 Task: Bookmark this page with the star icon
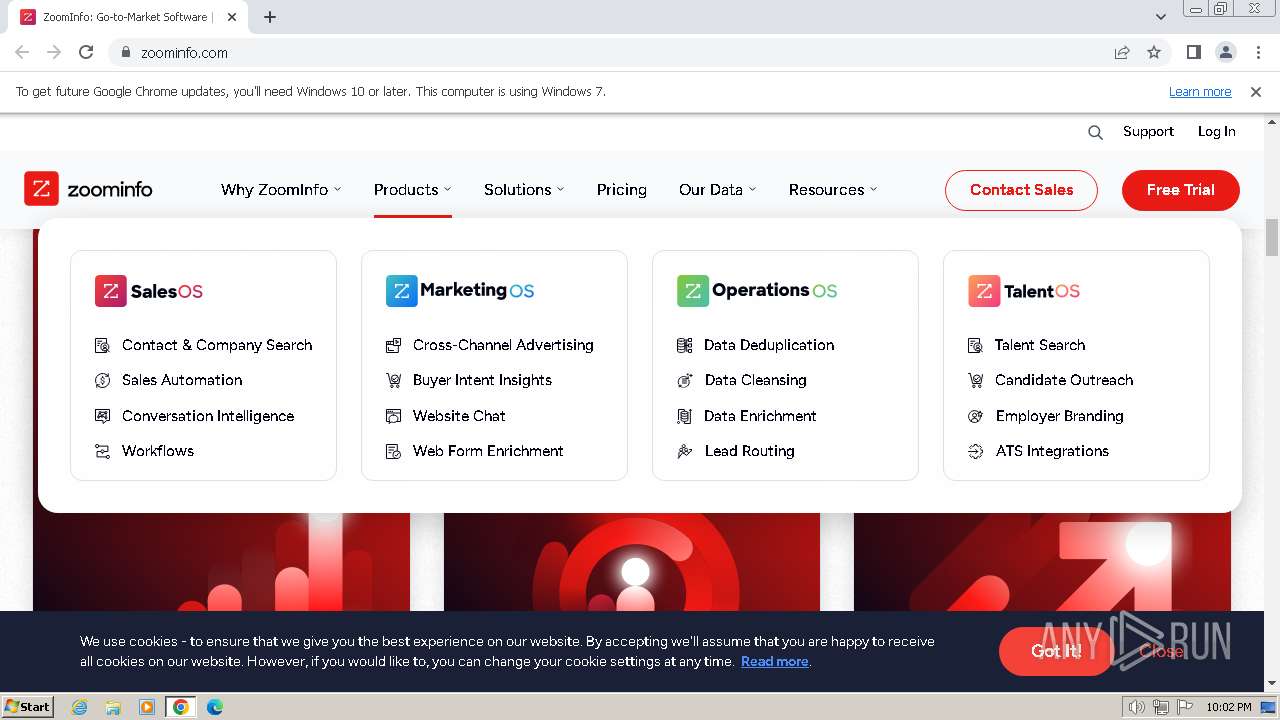pos(1154,53)
